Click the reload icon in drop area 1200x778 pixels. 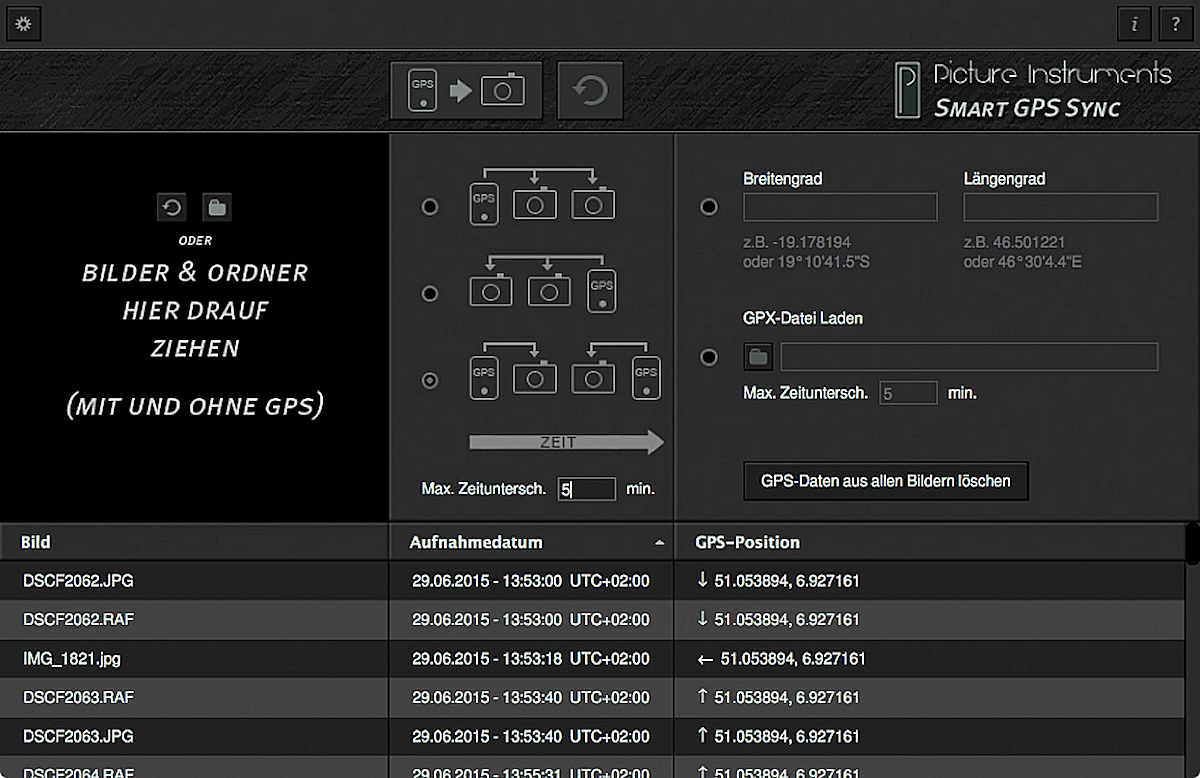coord(172,208)
